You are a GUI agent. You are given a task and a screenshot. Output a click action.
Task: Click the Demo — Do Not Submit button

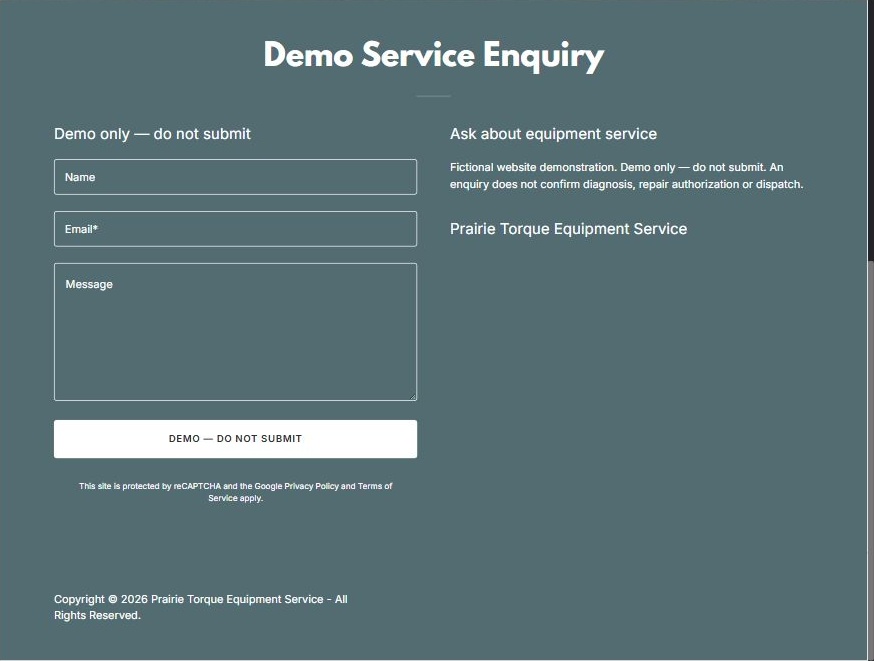click(235, 439)
